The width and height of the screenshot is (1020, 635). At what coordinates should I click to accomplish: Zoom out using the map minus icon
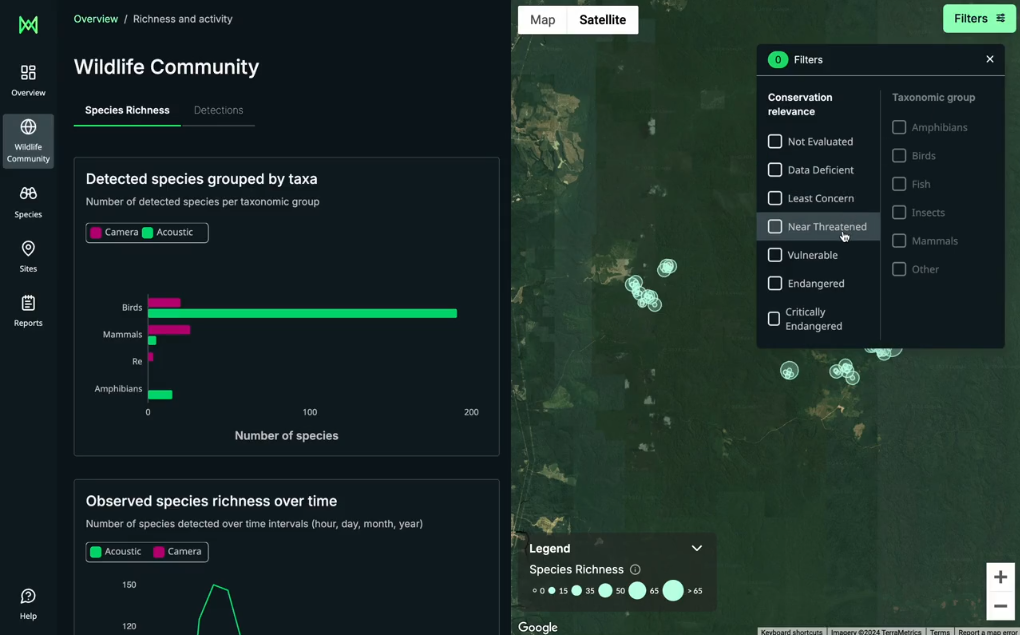(x=1000, y=607)
